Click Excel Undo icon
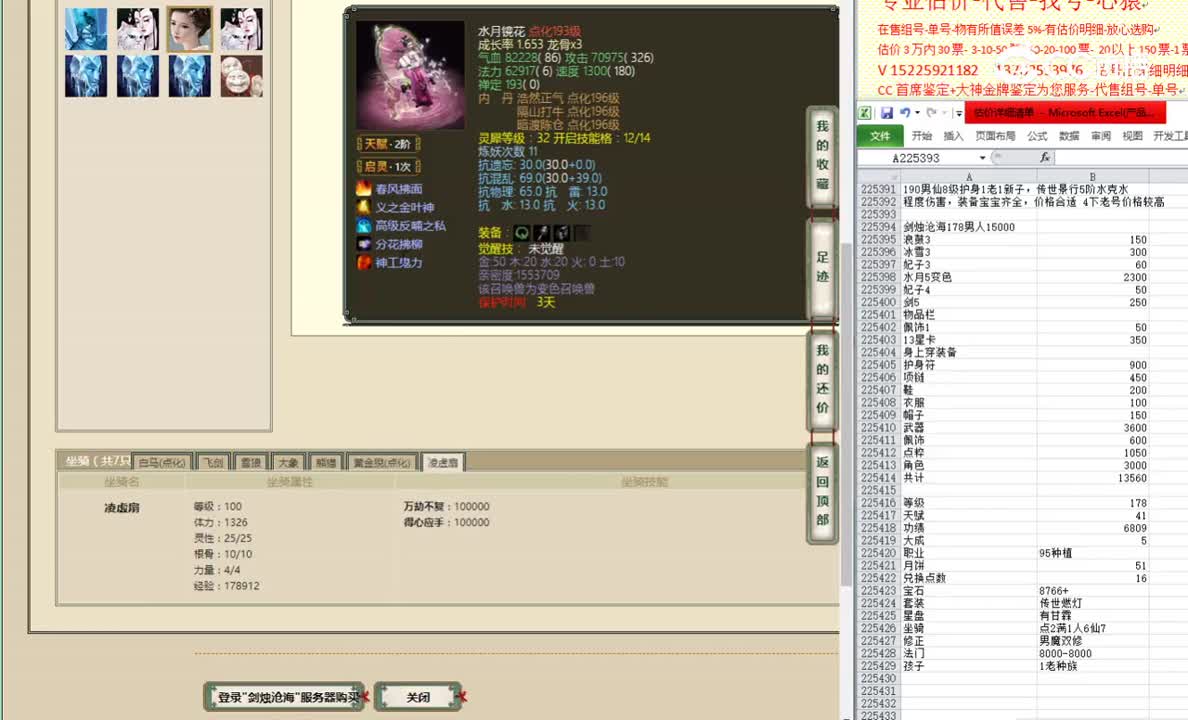 pos(905,113)
